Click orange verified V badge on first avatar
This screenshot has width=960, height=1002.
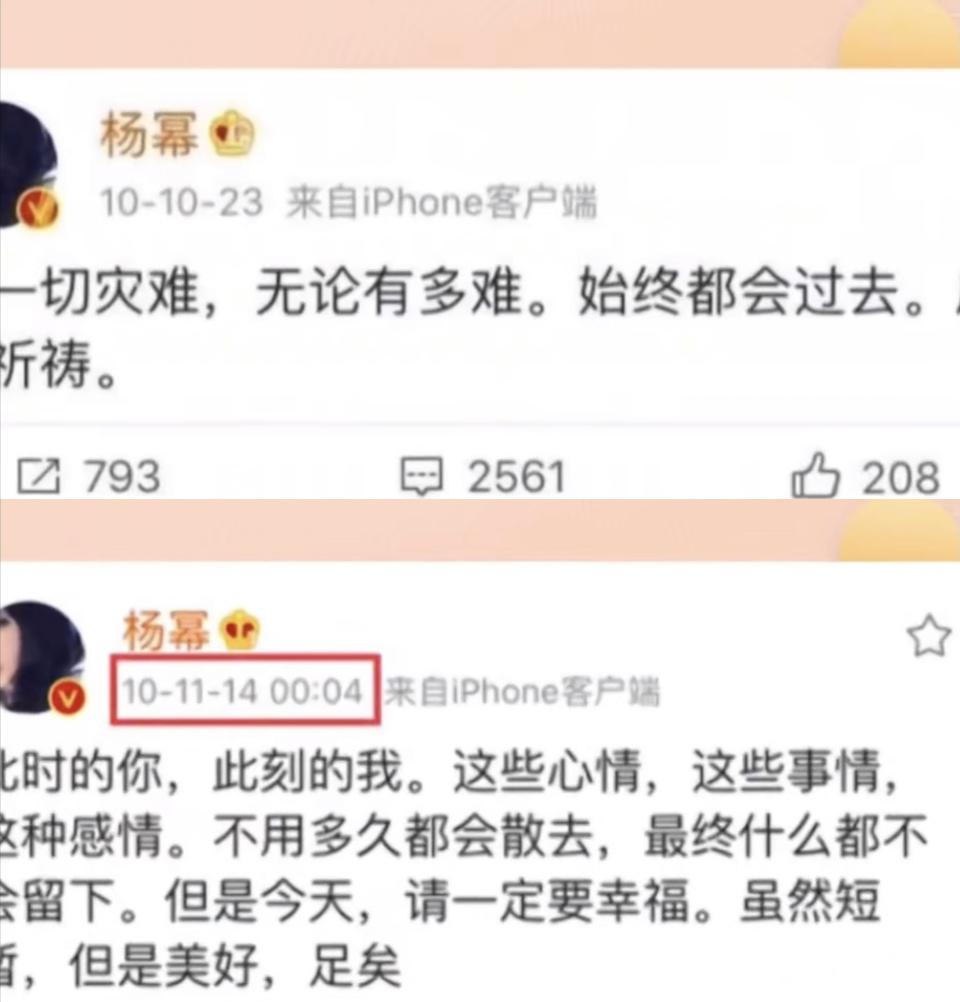(x=37, y=209)
